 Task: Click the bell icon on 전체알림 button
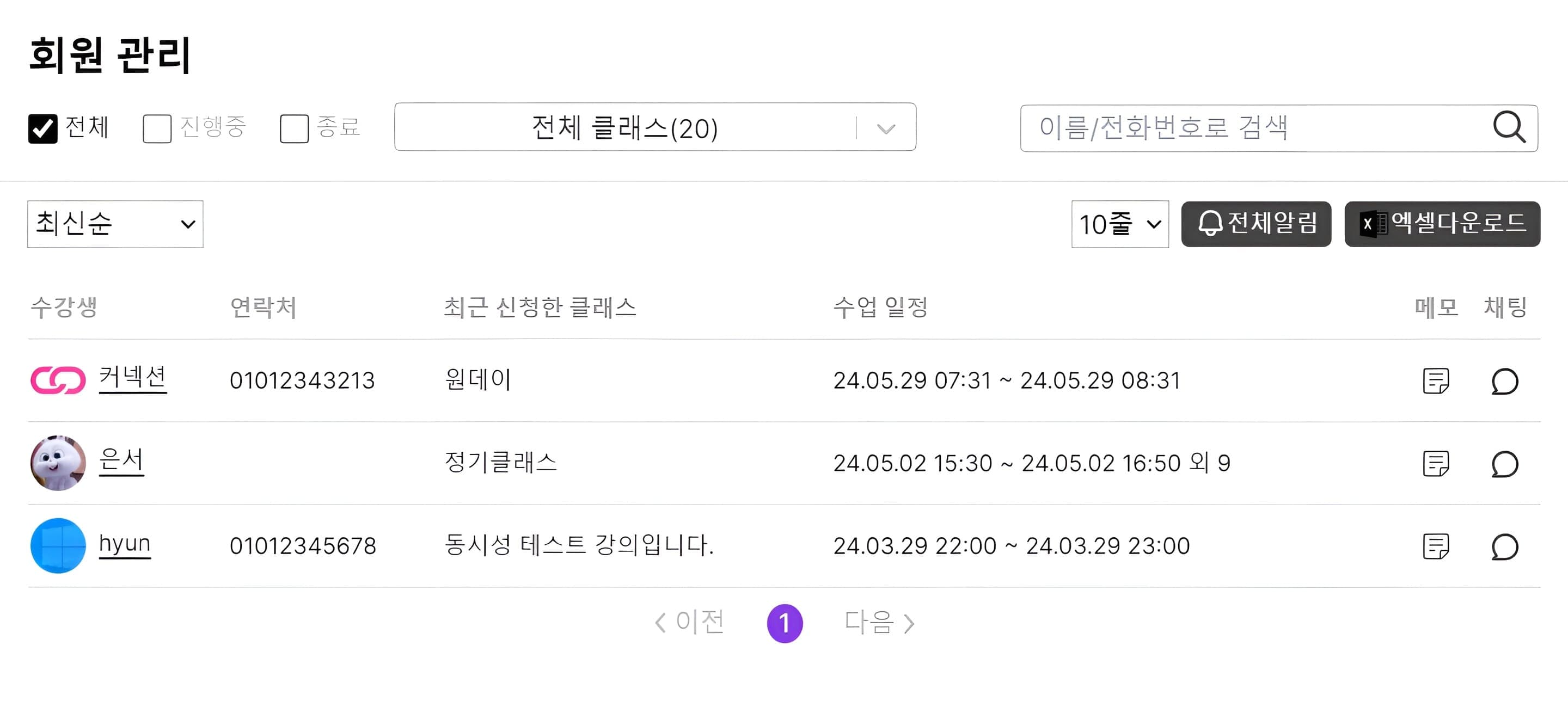point(1211,224)
